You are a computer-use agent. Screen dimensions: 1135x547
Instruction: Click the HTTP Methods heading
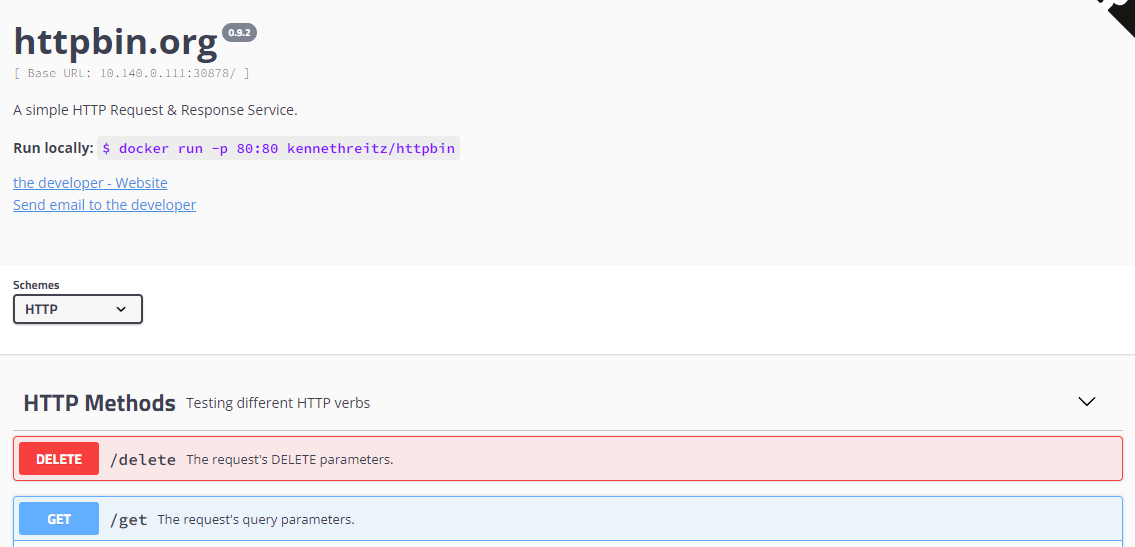point(99,403)
